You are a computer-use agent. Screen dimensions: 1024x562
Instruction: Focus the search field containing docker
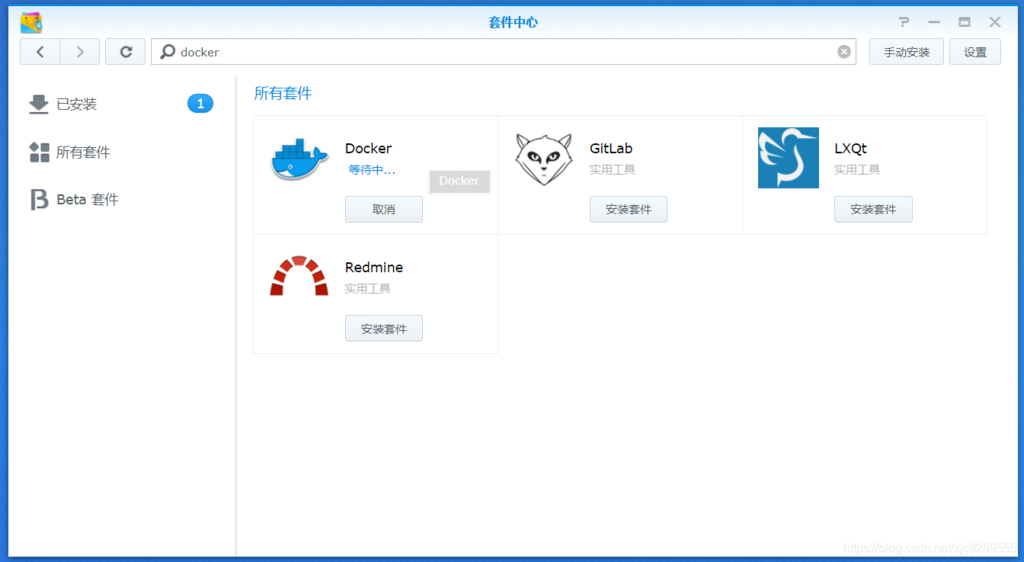504,52
